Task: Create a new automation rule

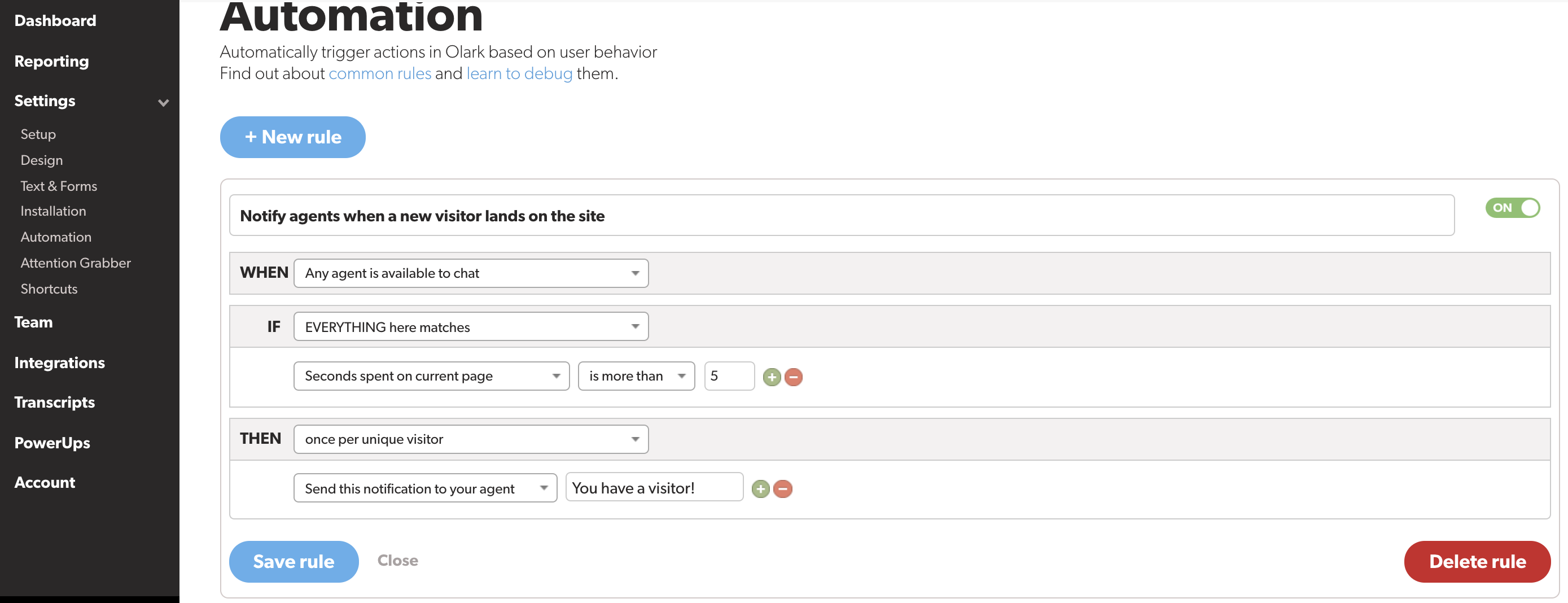Action: (x=292, y=137)
